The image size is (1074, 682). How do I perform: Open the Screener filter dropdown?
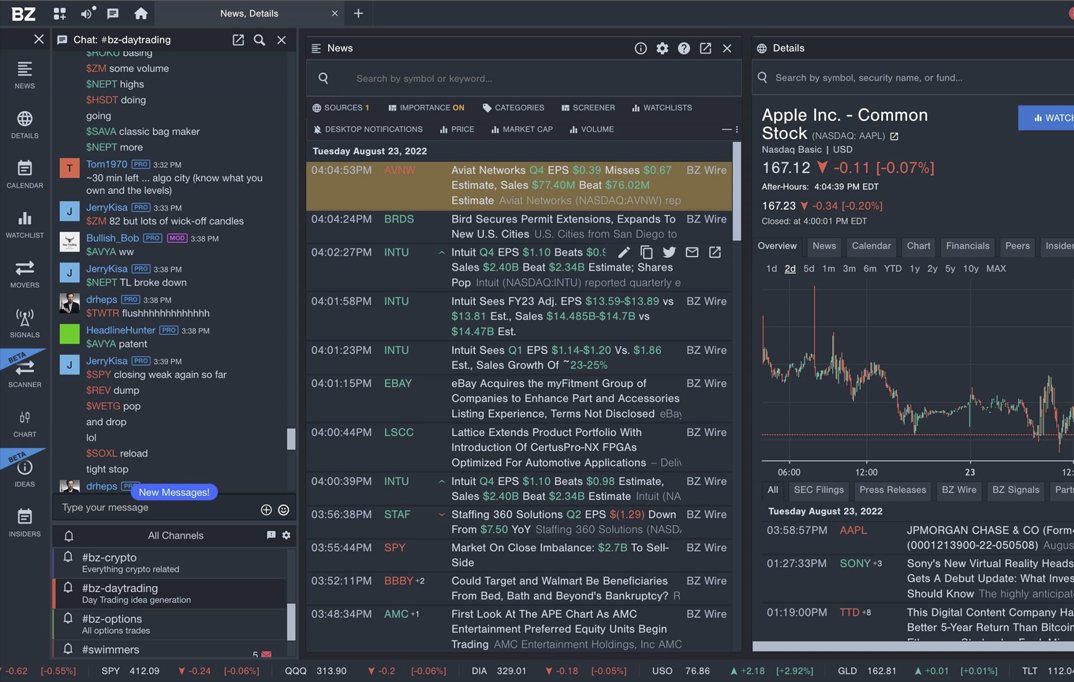(x=588, y=108)
